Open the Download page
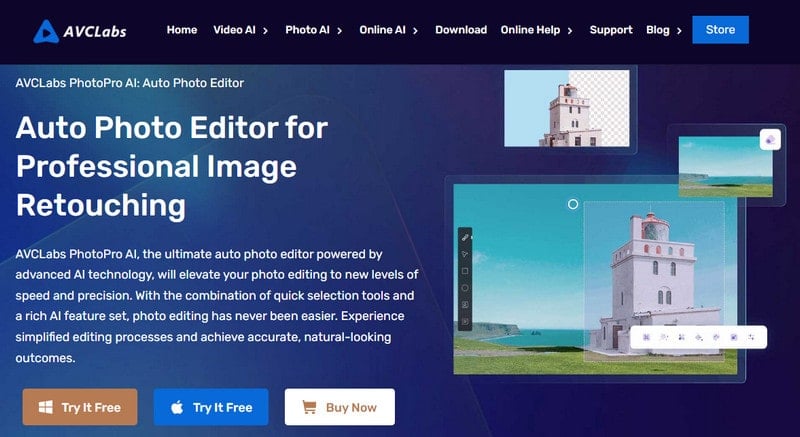The height and width of the screenshot is (437, 800). (461, 30)
